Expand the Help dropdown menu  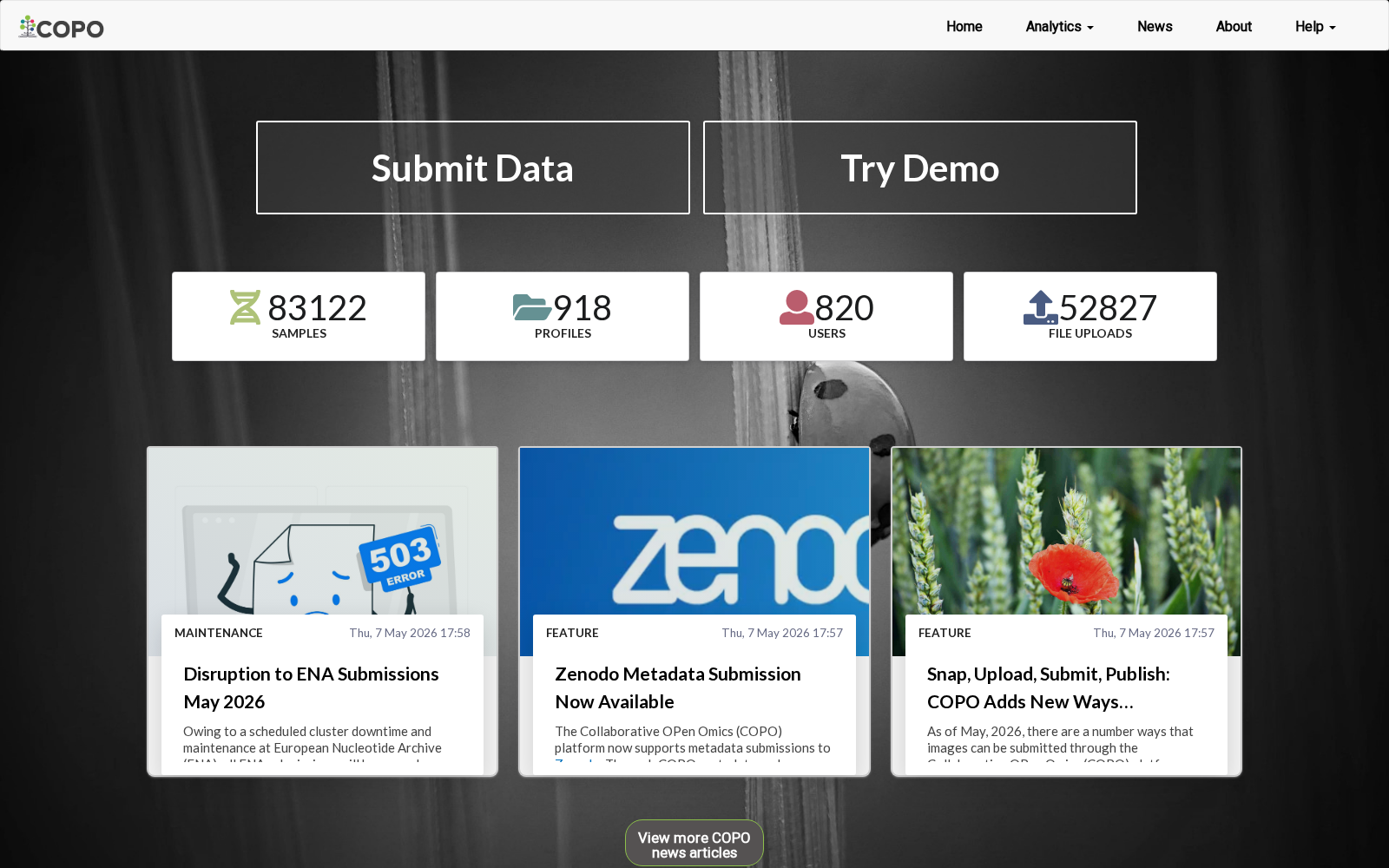(x=1315, y=26)
